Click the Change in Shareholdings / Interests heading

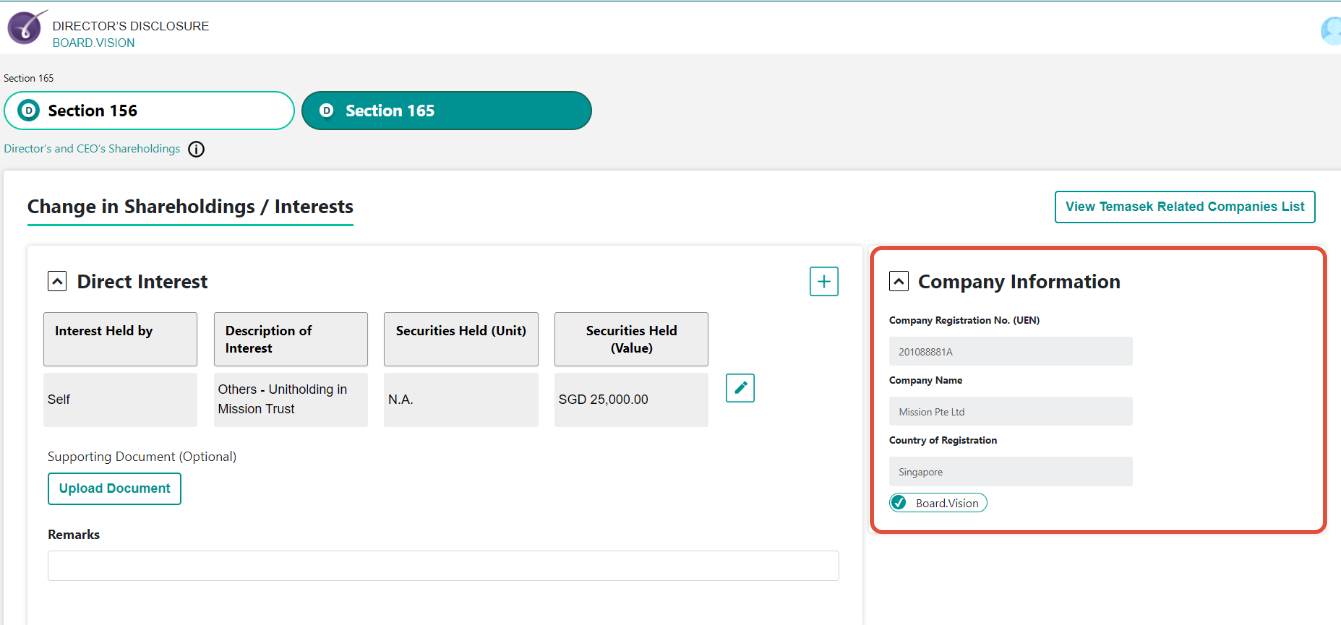190,207
